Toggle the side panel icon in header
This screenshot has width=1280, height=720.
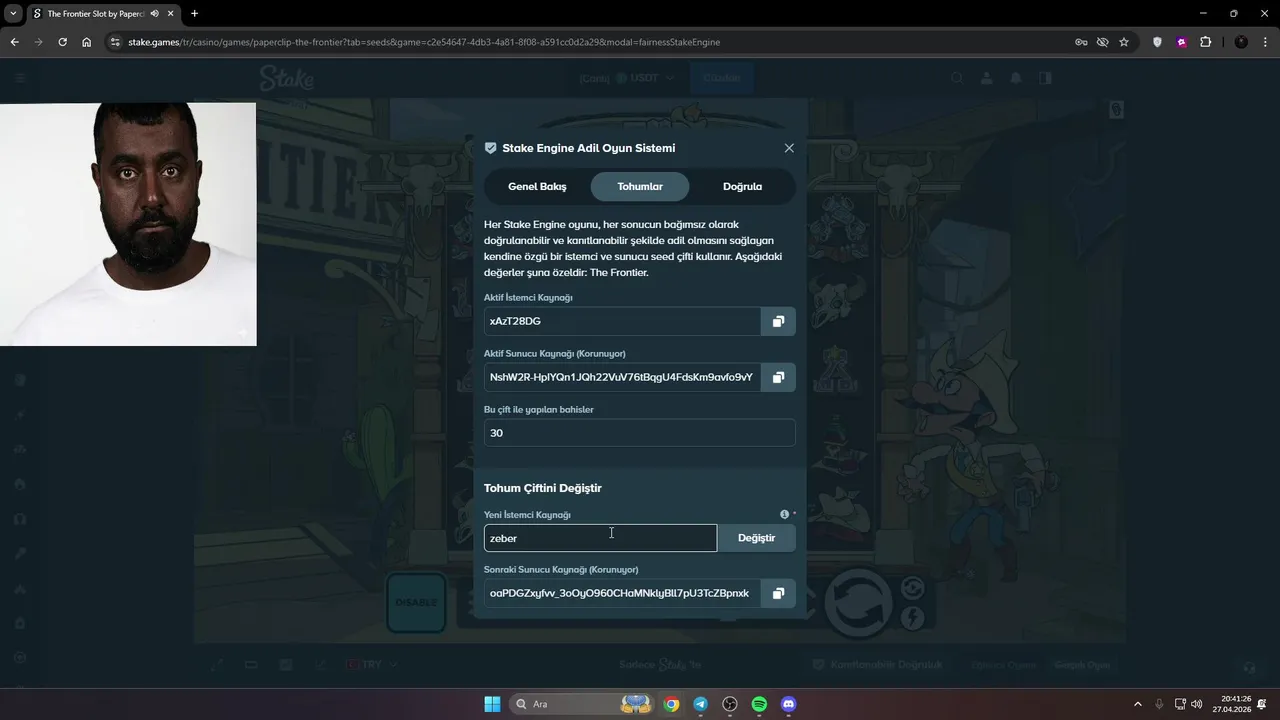(x=1045, y=78)
